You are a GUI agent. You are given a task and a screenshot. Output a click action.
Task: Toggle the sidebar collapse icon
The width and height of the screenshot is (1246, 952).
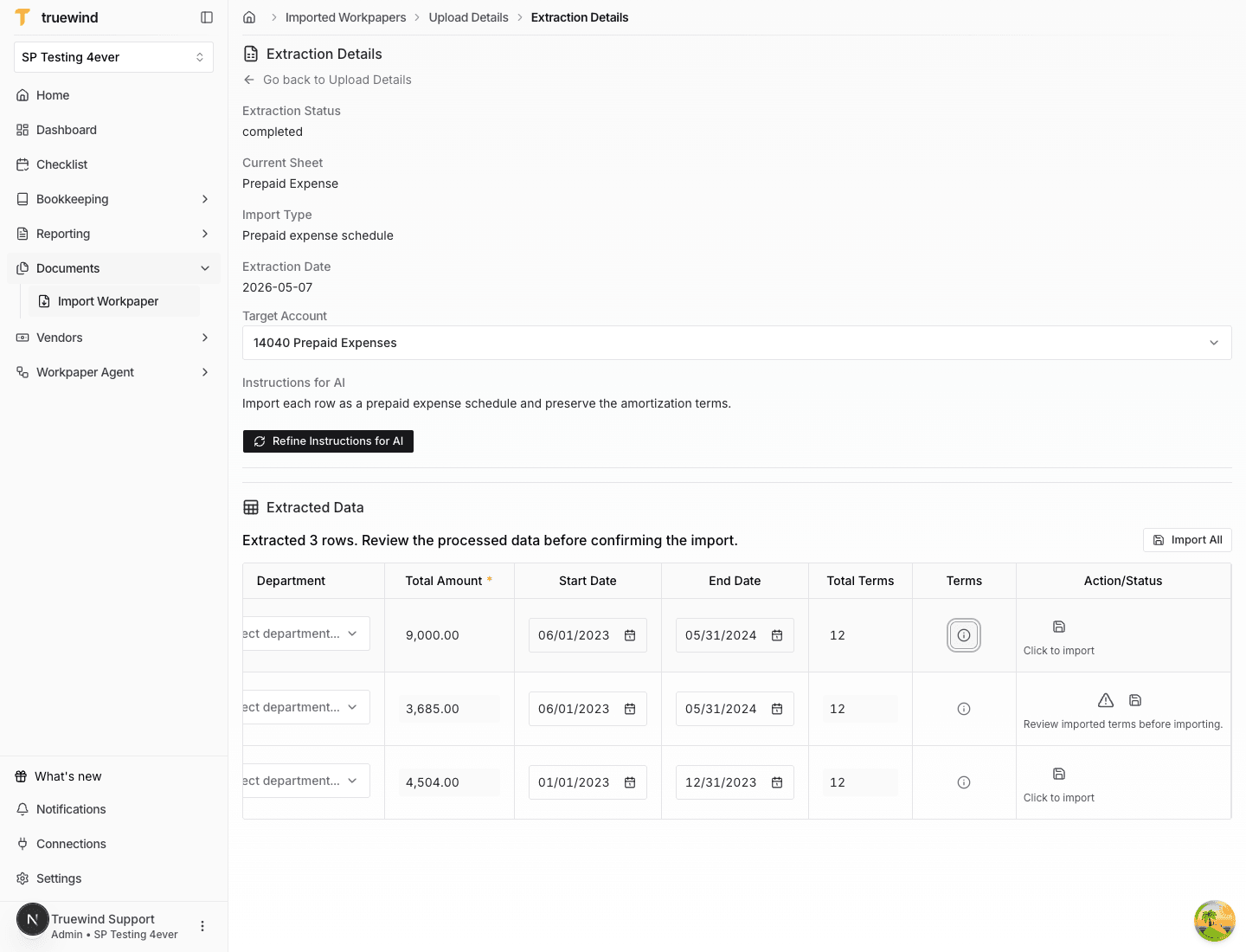[x=207, y=17]
